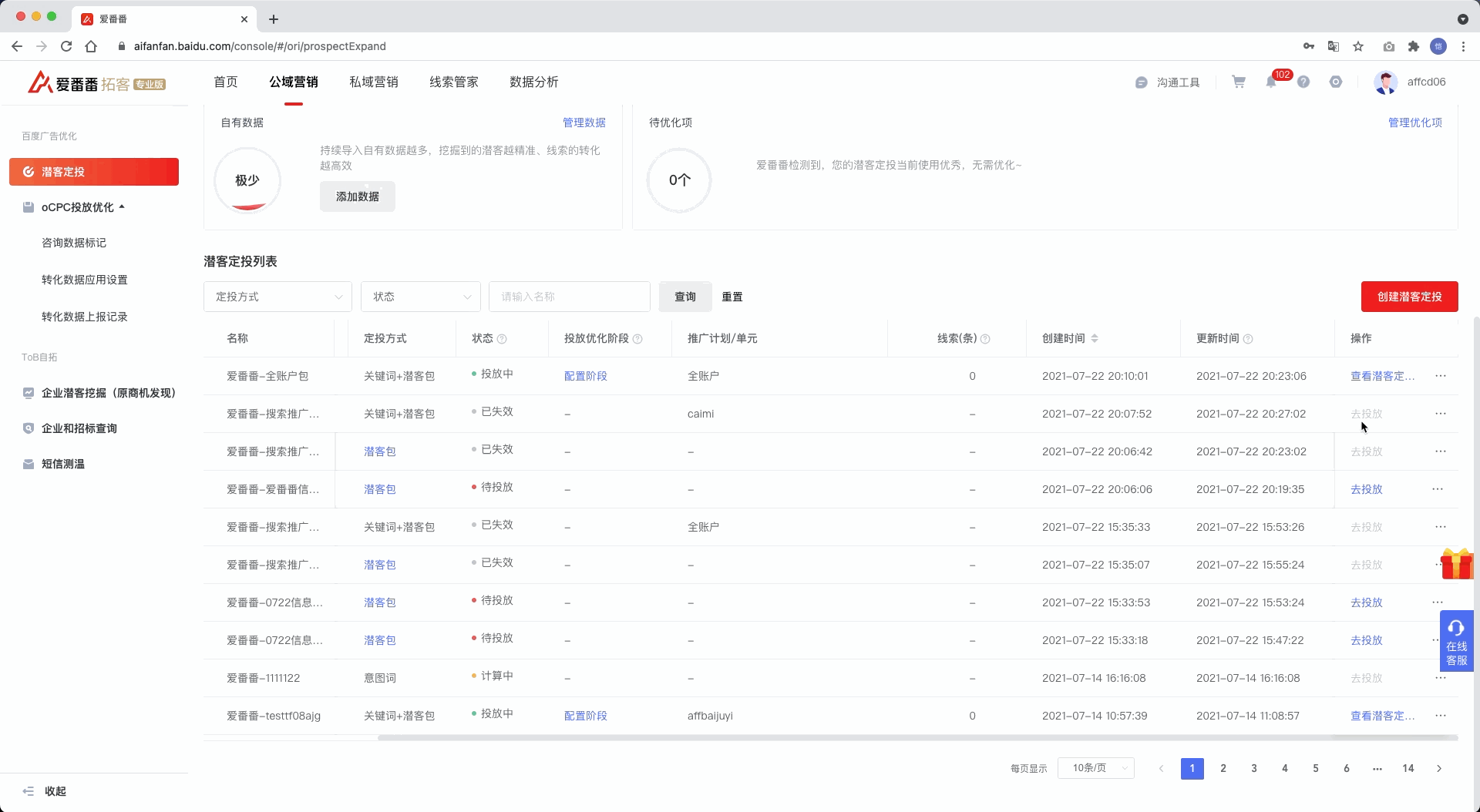Jump ahead with pagination ellipsis
This screenshot has height=812, width=1480.
(1377, 768)
